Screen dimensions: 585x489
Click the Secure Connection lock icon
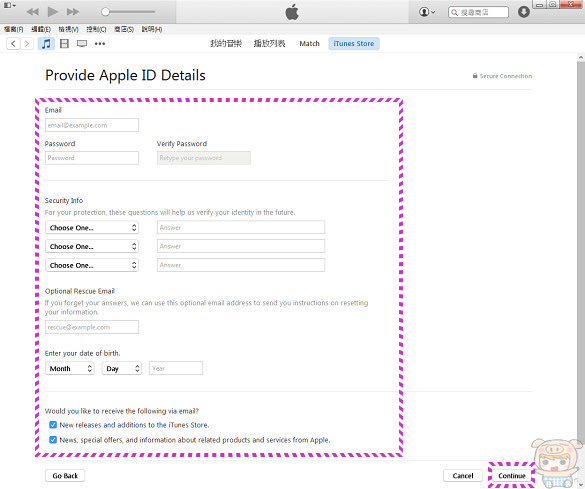pyautogui.click(x=475, y=76)
